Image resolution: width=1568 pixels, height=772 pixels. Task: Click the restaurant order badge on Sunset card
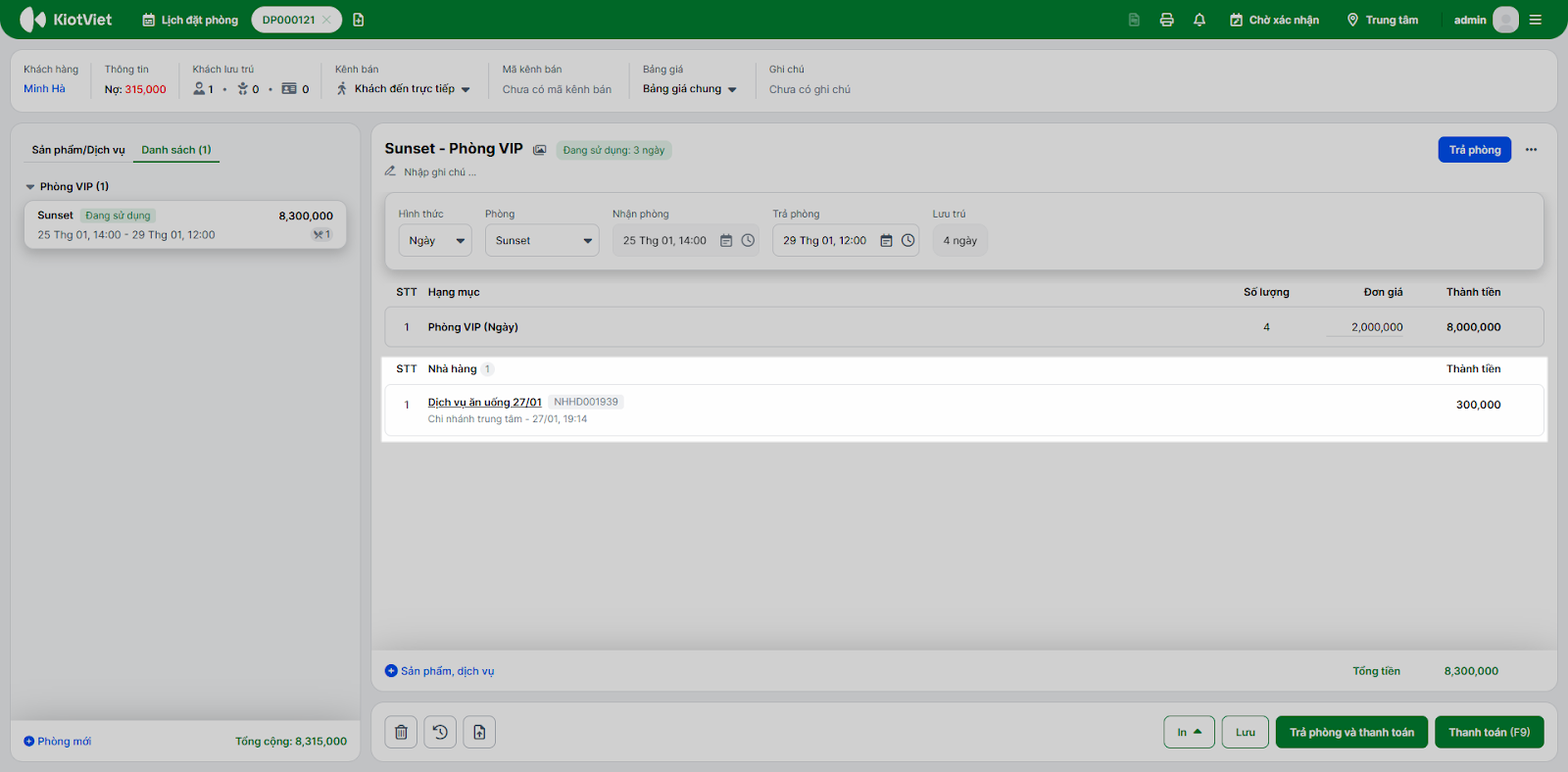click(321, 235)
